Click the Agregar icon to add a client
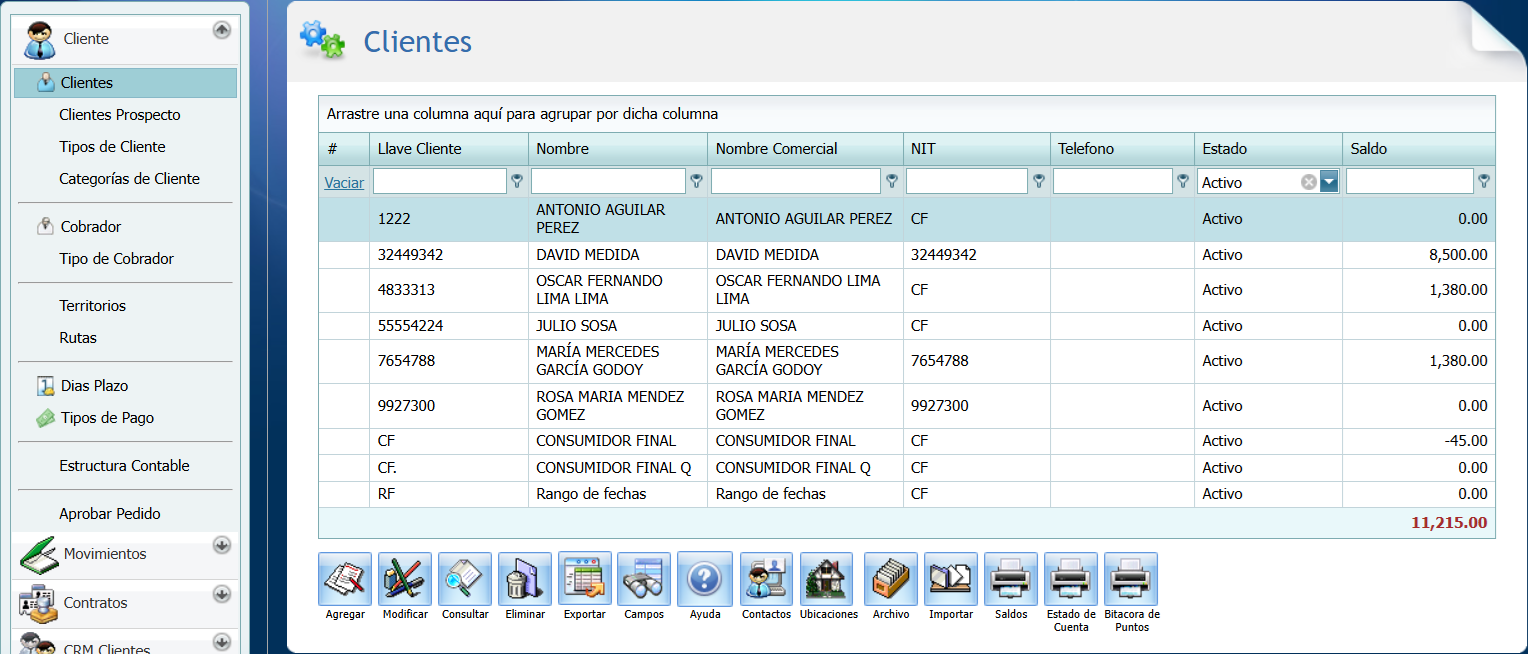1528x654 pixels. [344, 580]
